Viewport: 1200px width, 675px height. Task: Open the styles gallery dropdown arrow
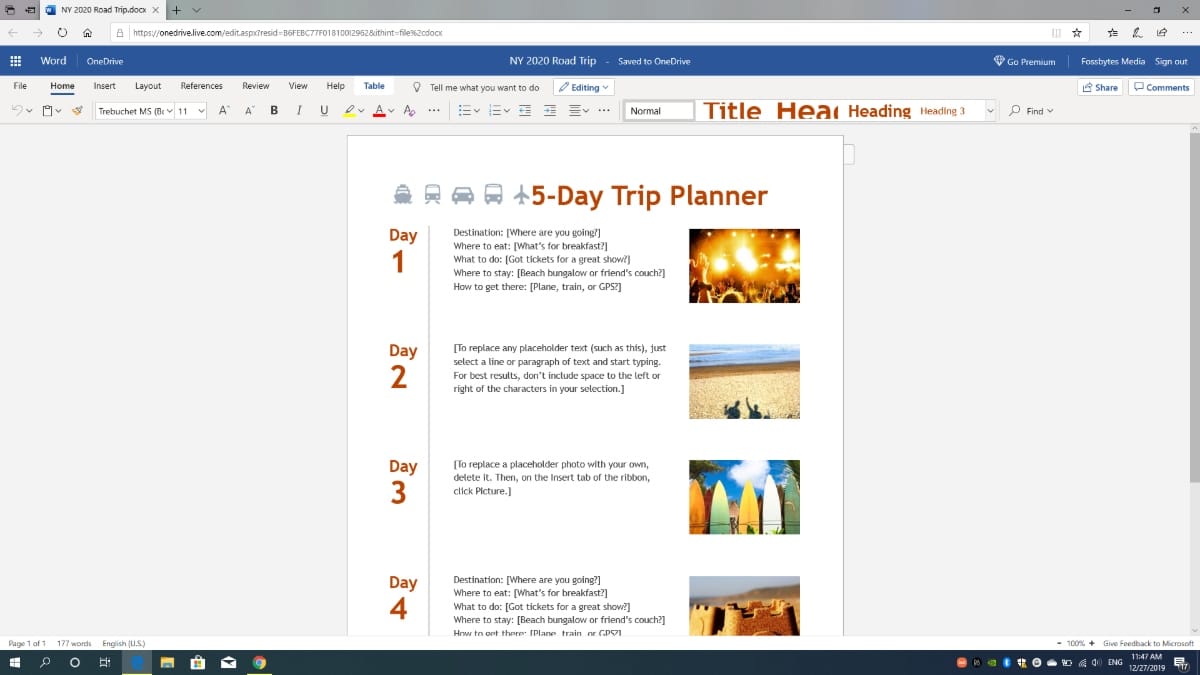point(990,110)
